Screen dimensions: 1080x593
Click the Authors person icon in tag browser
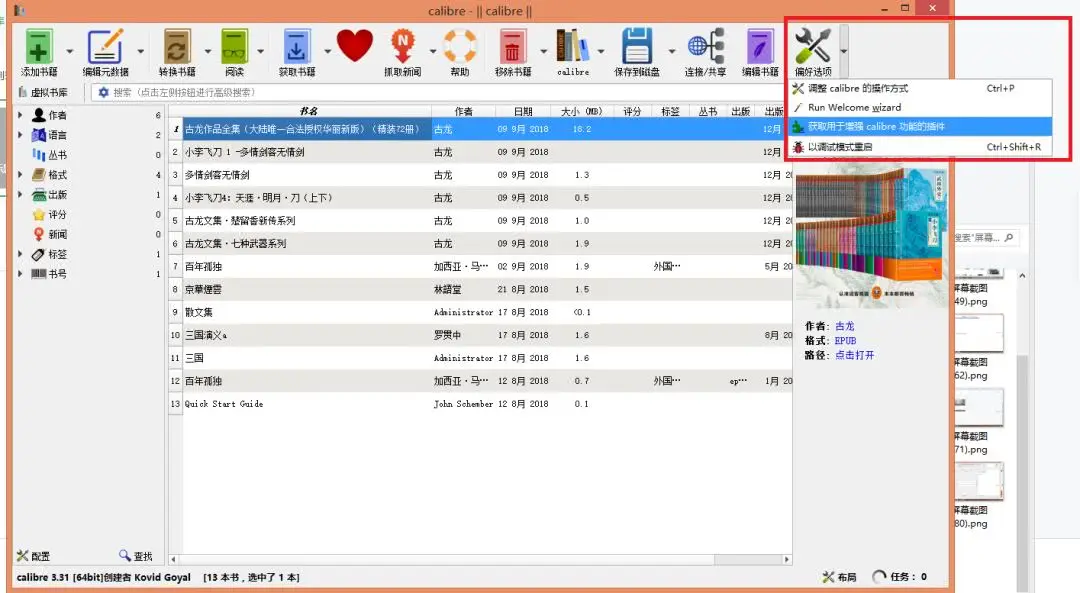coord(39,115)
